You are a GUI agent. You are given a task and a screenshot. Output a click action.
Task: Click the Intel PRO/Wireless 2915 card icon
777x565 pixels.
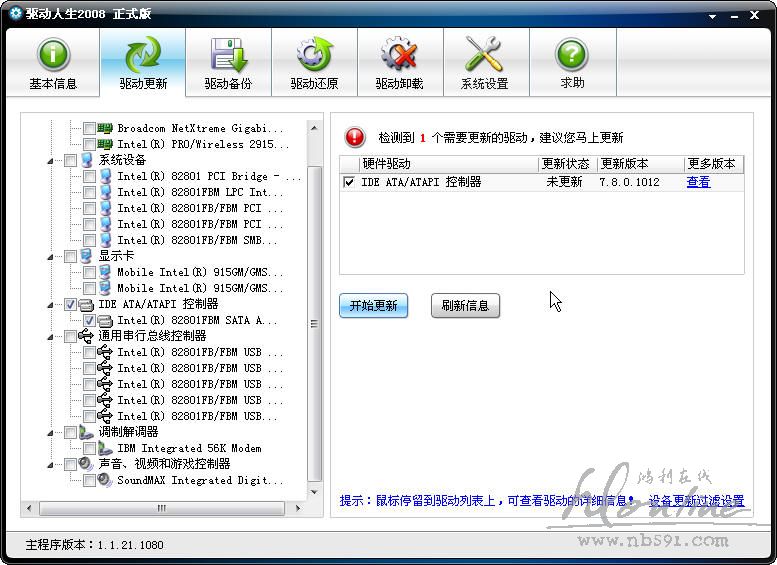click(105, 144)
